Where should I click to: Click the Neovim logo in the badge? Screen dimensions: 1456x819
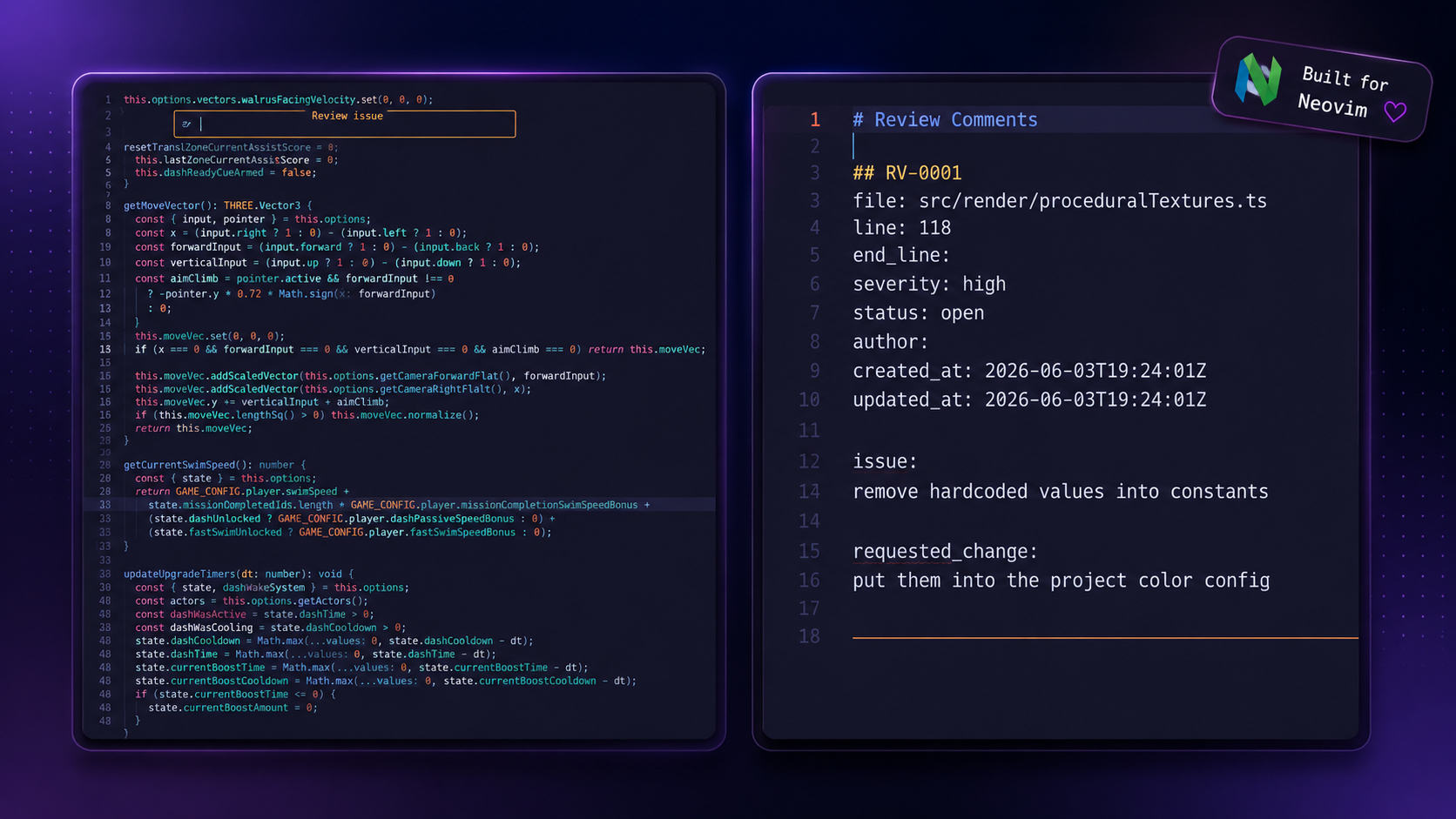1257,80
